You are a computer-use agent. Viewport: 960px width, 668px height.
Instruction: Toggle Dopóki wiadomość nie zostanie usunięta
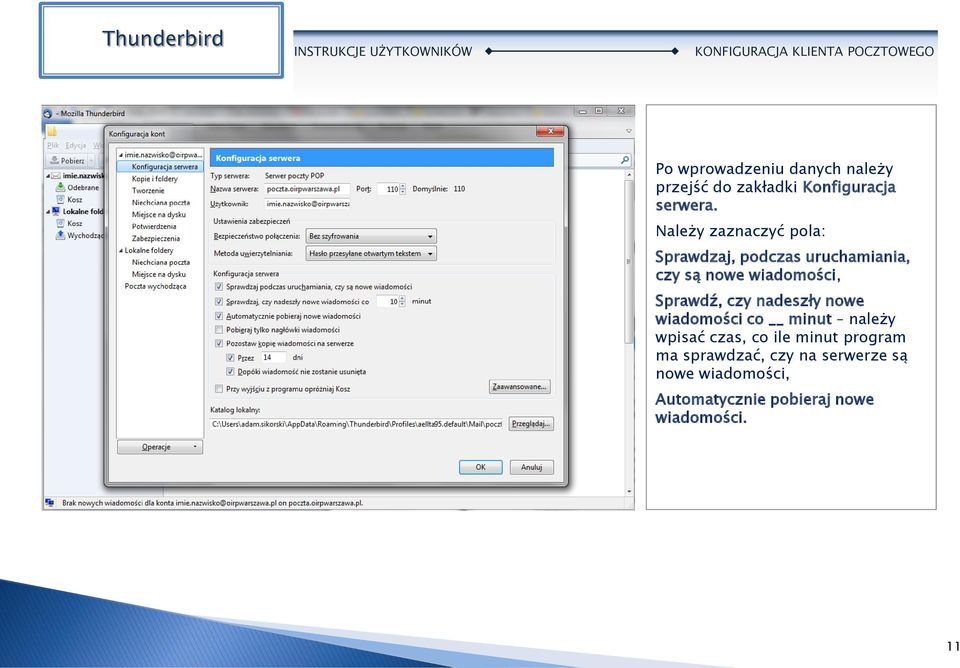(230, 372)
